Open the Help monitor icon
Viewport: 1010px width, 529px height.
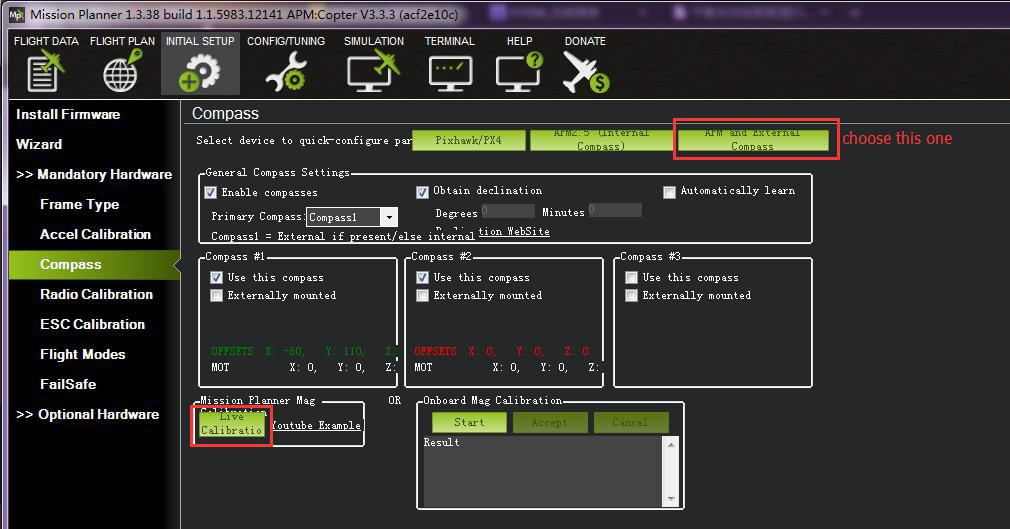coord(519,72)
